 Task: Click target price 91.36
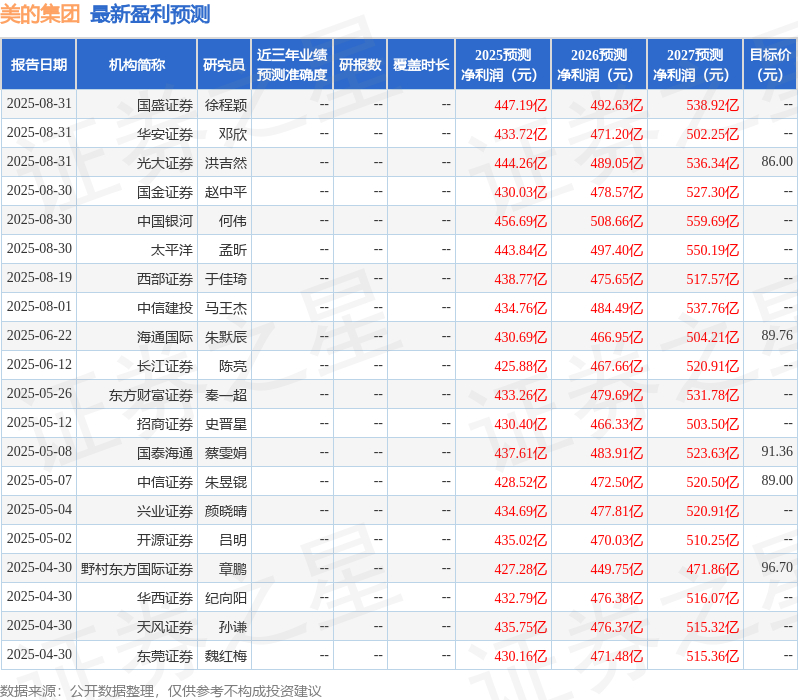click(x=777, y=452)
